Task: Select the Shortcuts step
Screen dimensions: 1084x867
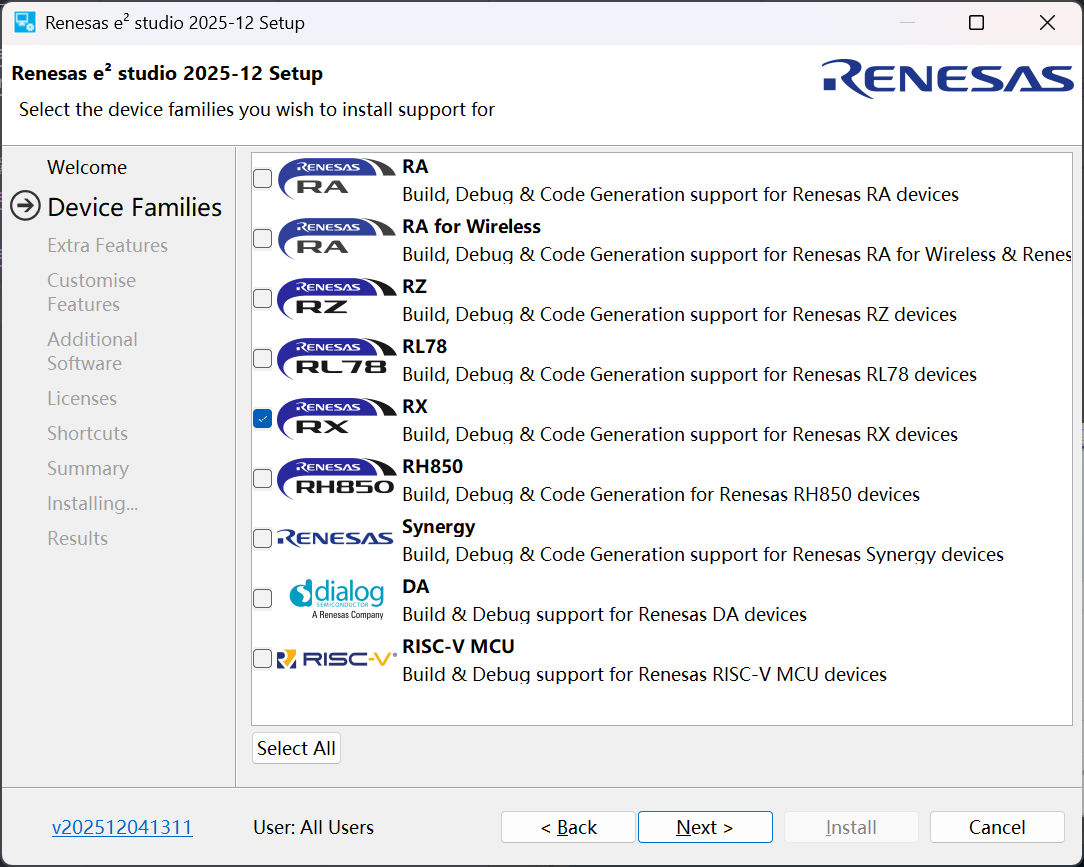Action: 87,434
